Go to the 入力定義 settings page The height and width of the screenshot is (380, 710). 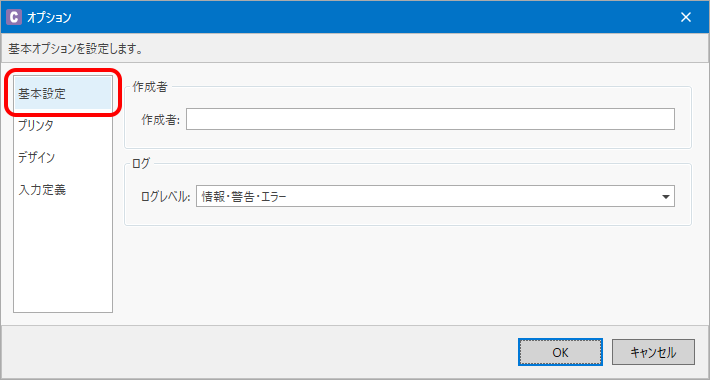click(63, 190)
